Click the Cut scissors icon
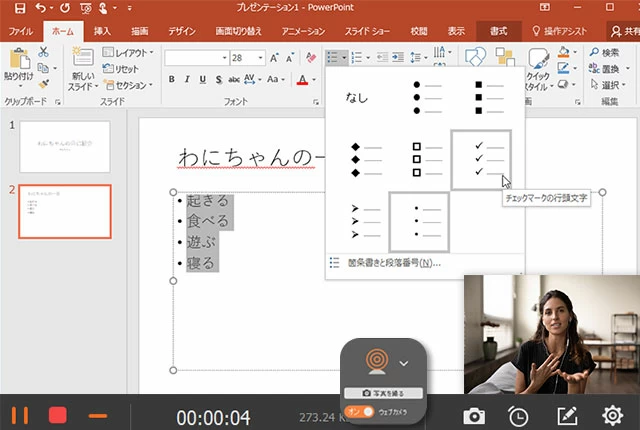The width and height of the screenshot is (640, 430). (43, 52)
